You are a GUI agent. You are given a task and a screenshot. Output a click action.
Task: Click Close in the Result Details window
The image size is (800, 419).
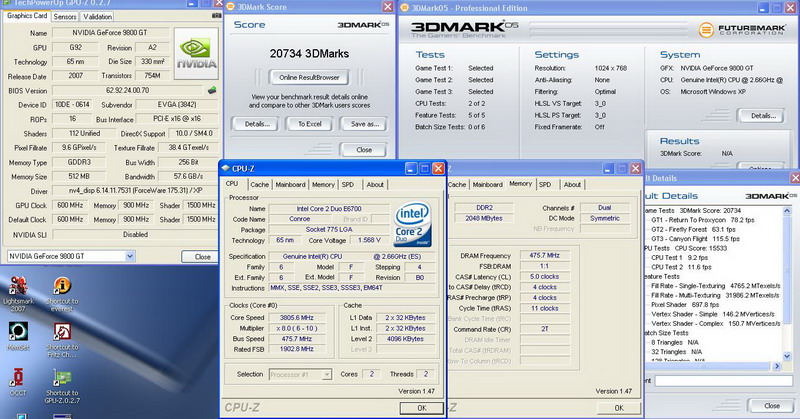pos(771,406)
